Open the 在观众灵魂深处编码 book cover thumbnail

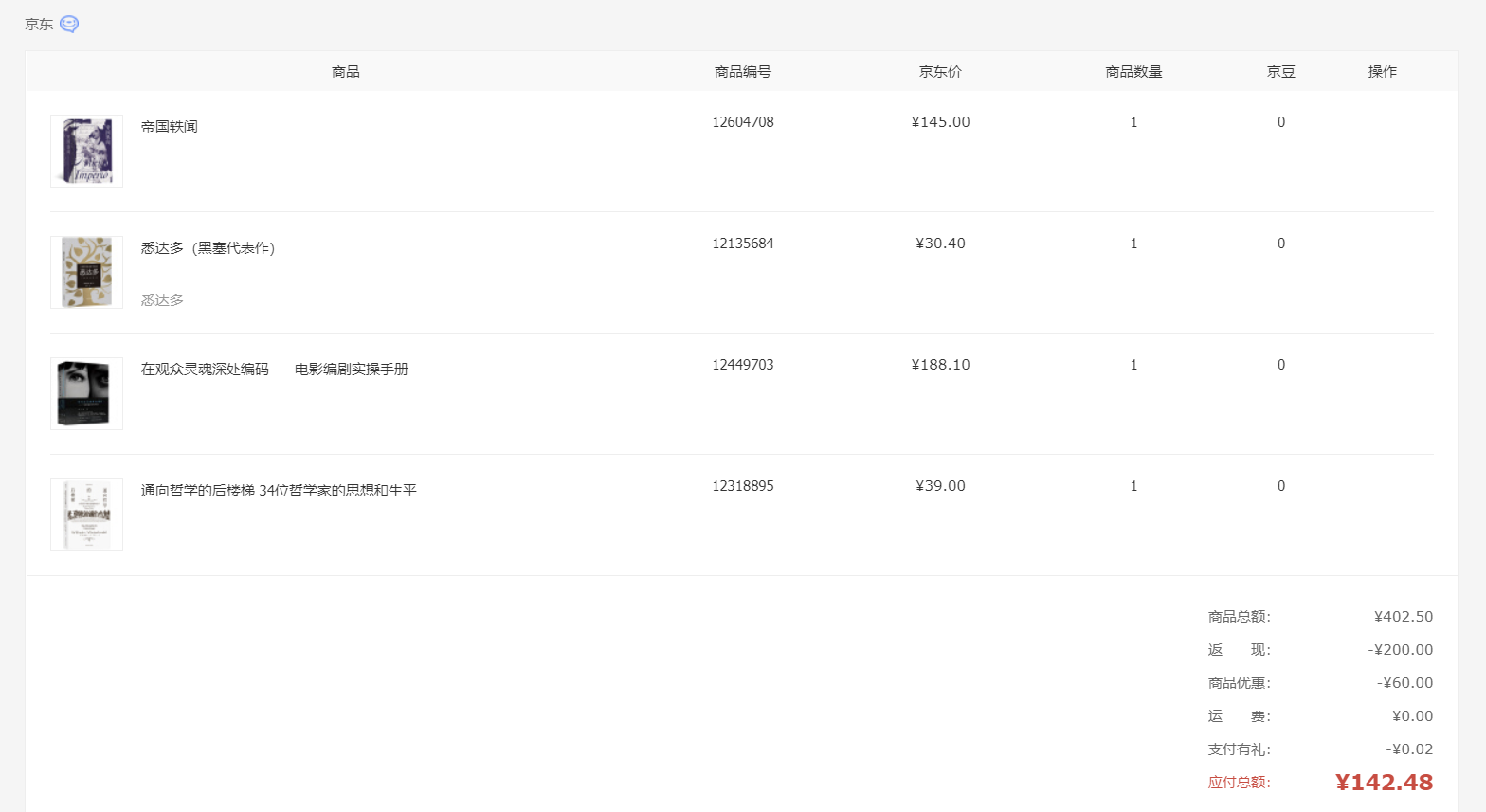pyautogui.click(x=86, y=394)
